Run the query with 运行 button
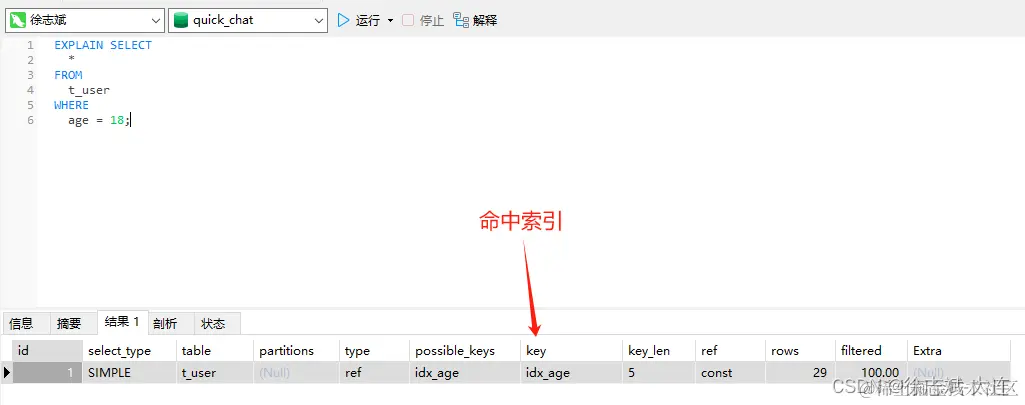This screenshot has height=405, width=1025. [x=358, y=20]
